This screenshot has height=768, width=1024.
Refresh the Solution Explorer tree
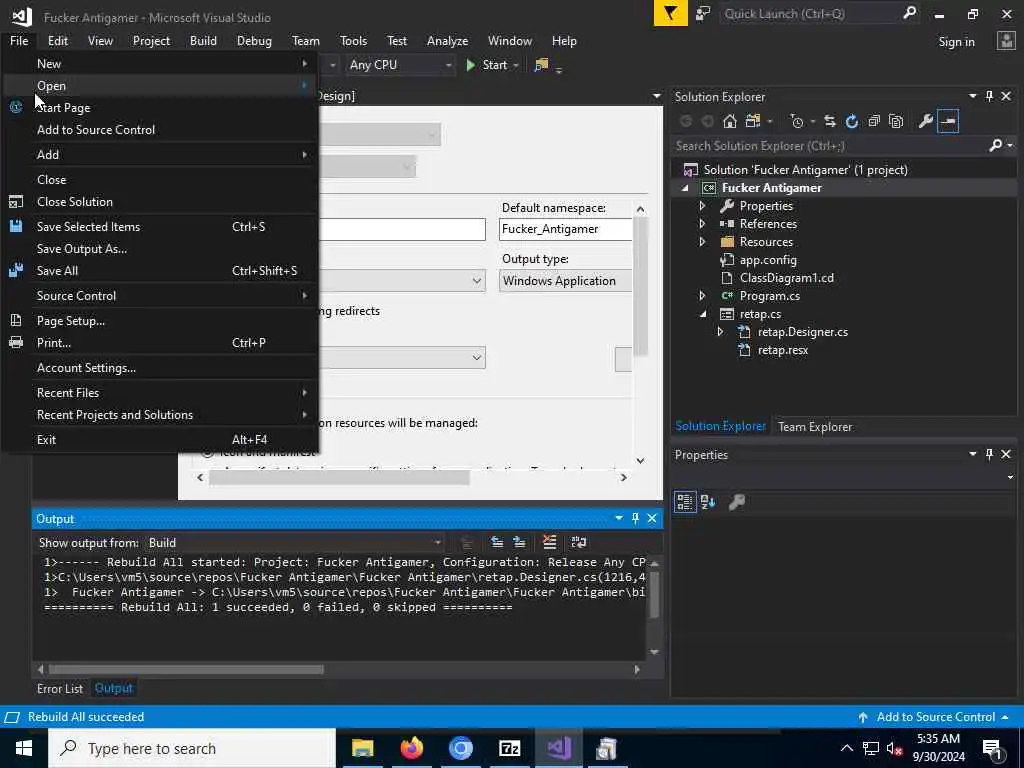[x=852, y=121]
